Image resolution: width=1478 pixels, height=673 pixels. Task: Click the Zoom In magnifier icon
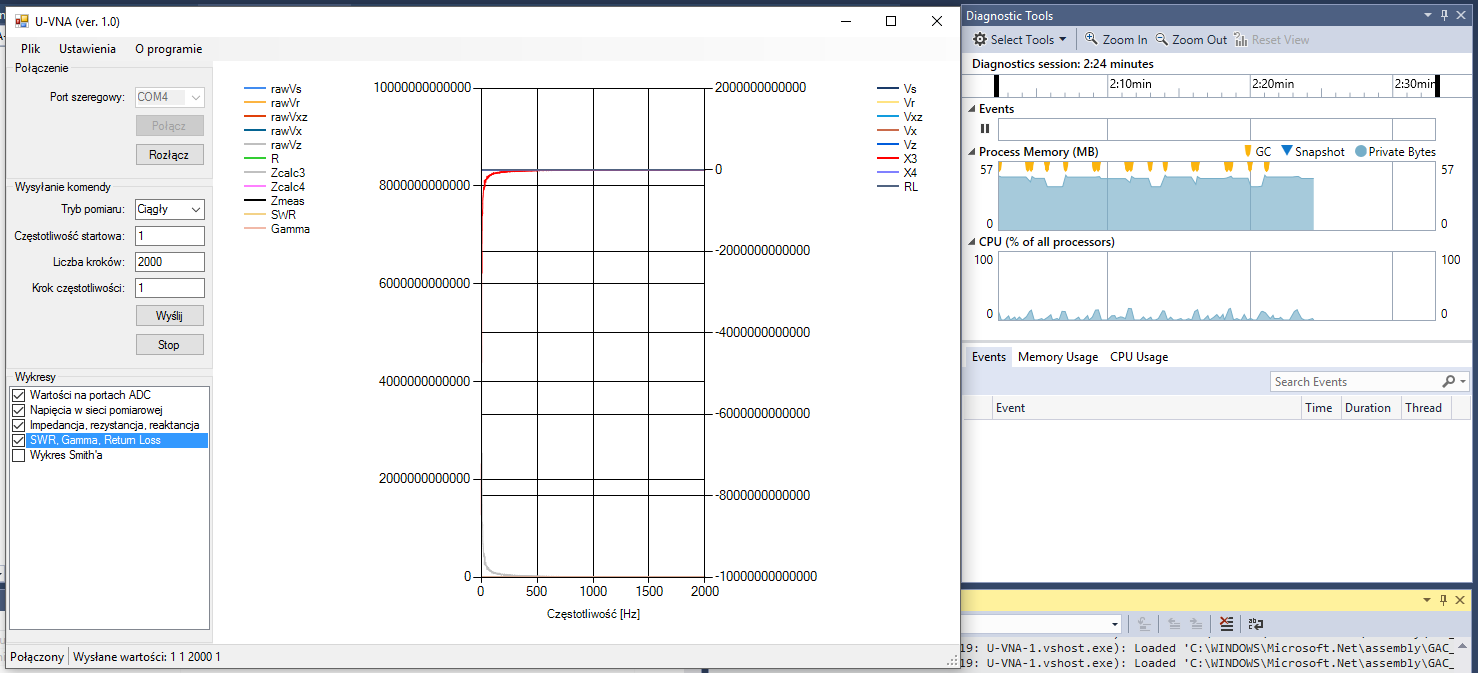point(1092,40)
